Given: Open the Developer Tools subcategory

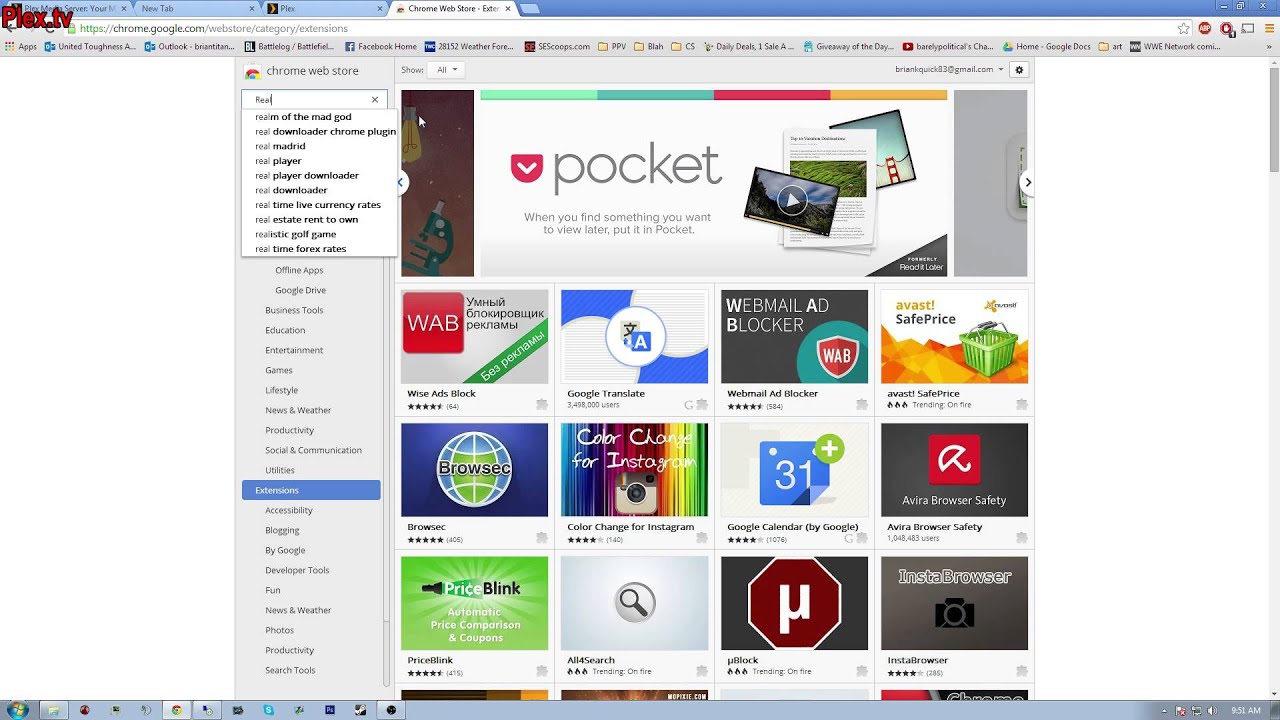Looking at the screenshot, I should (x=297, y=570).
